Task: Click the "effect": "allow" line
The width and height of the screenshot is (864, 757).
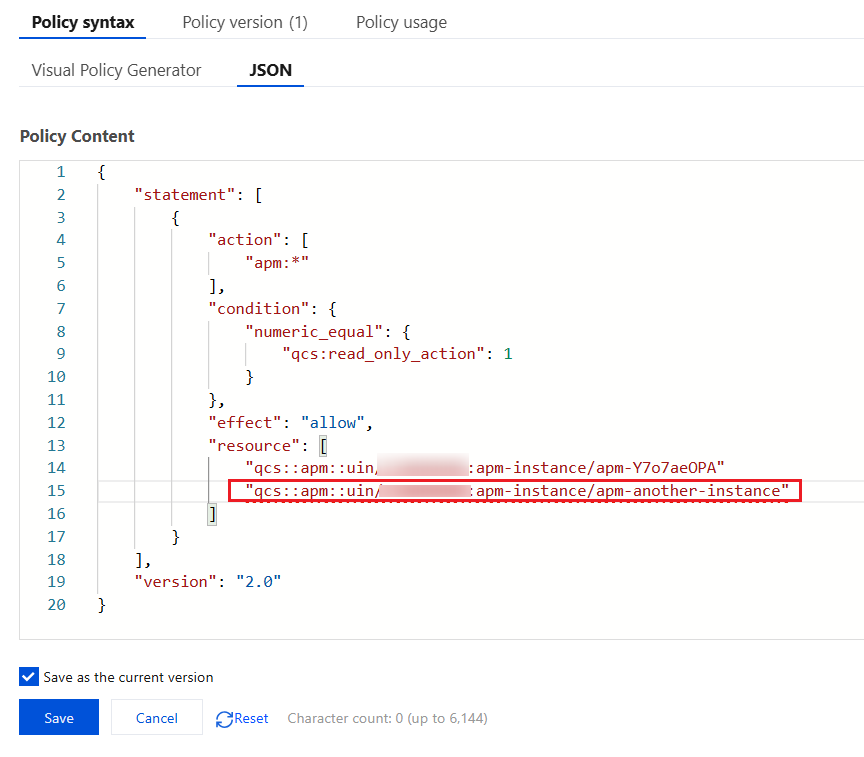Action: point(290,422)
